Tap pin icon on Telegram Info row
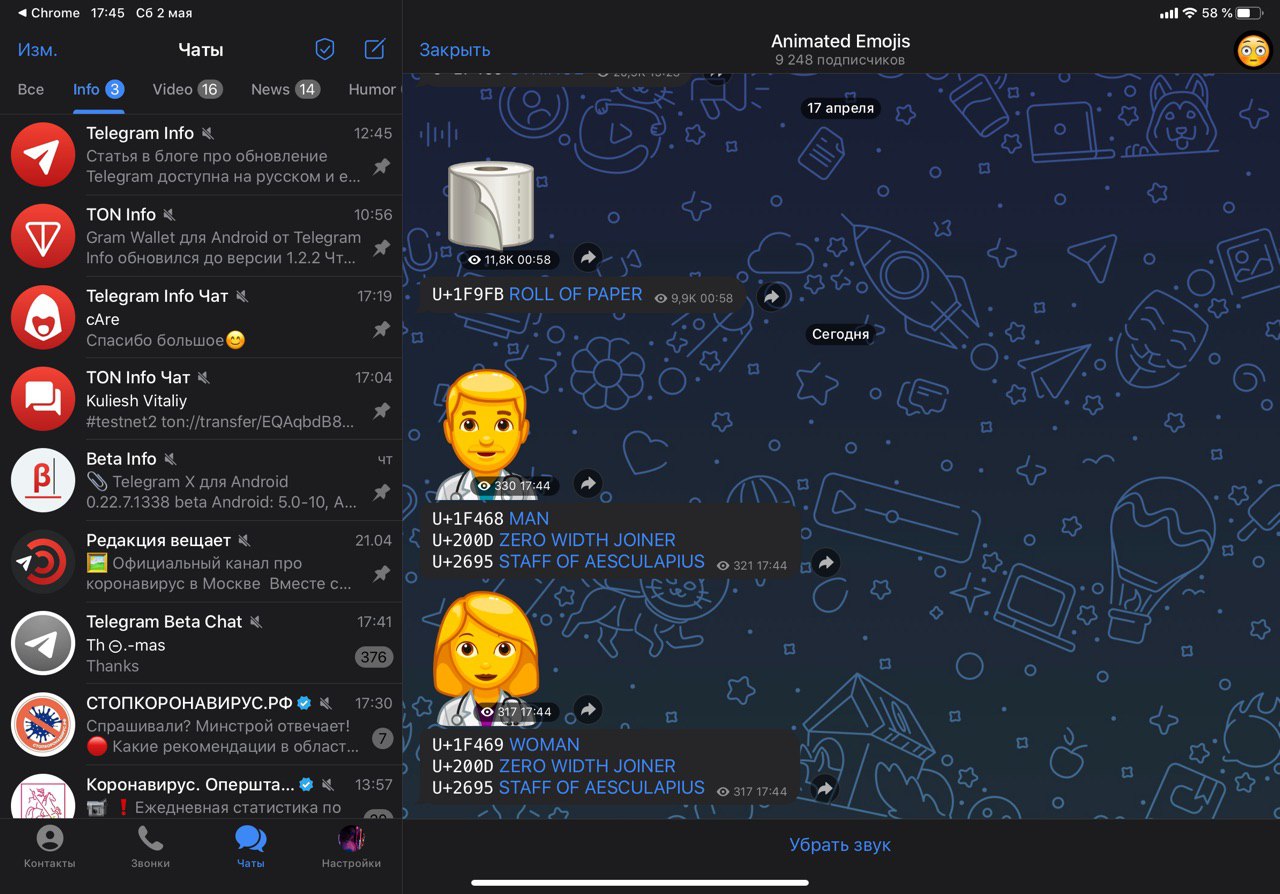The height and width of the screenshot is (894, 1280). pos(381,167)
